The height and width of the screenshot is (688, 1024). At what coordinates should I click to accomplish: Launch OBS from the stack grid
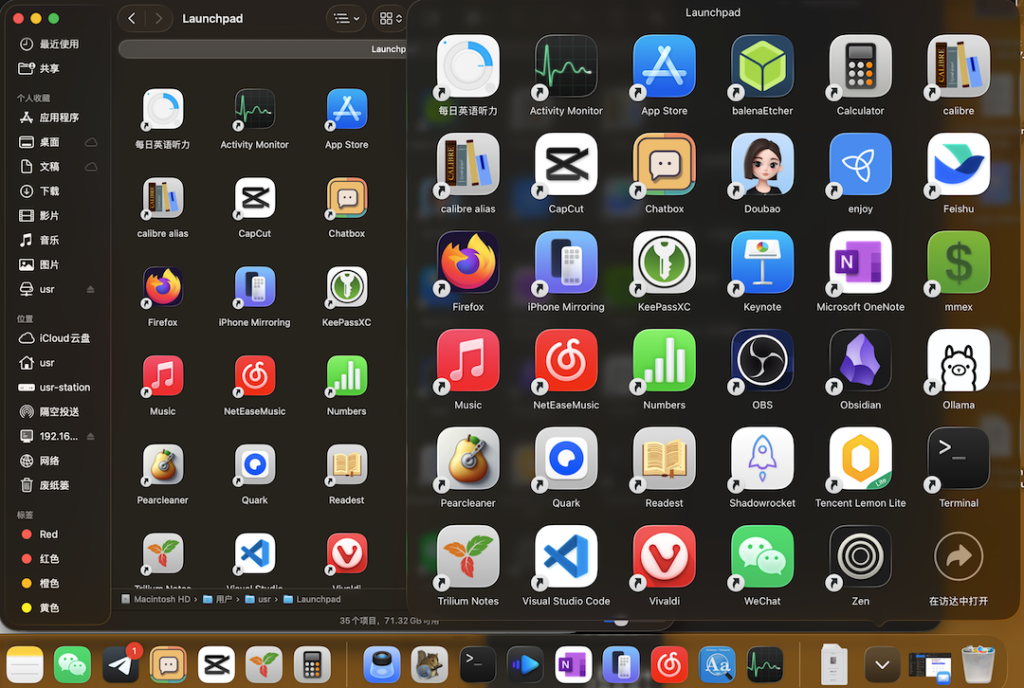(x=762, y=361)
